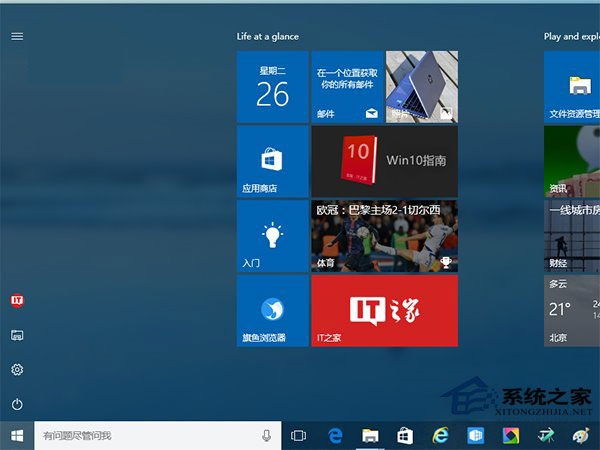Viewport: 600px width, 450px height.
Task: Open the calendar tile showing 26
Action: click(x=272, y=87)
